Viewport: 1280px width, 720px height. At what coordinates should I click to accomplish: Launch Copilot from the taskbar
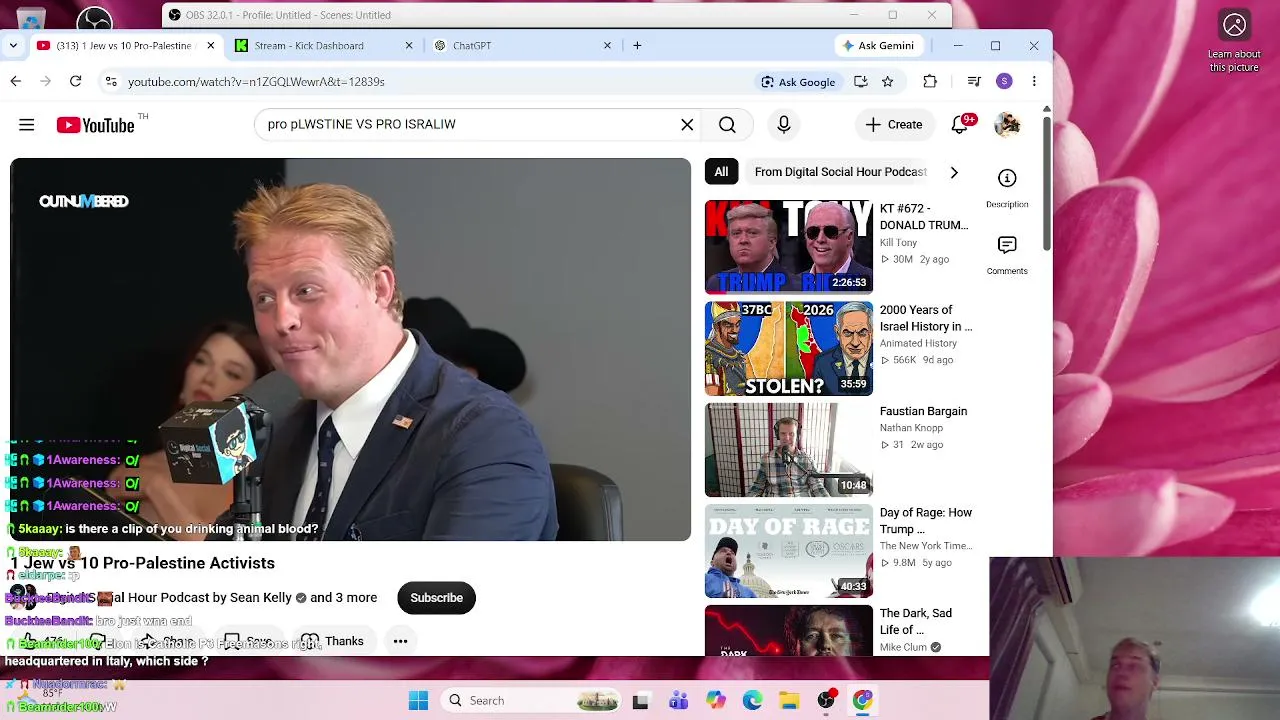click(715, 701)
